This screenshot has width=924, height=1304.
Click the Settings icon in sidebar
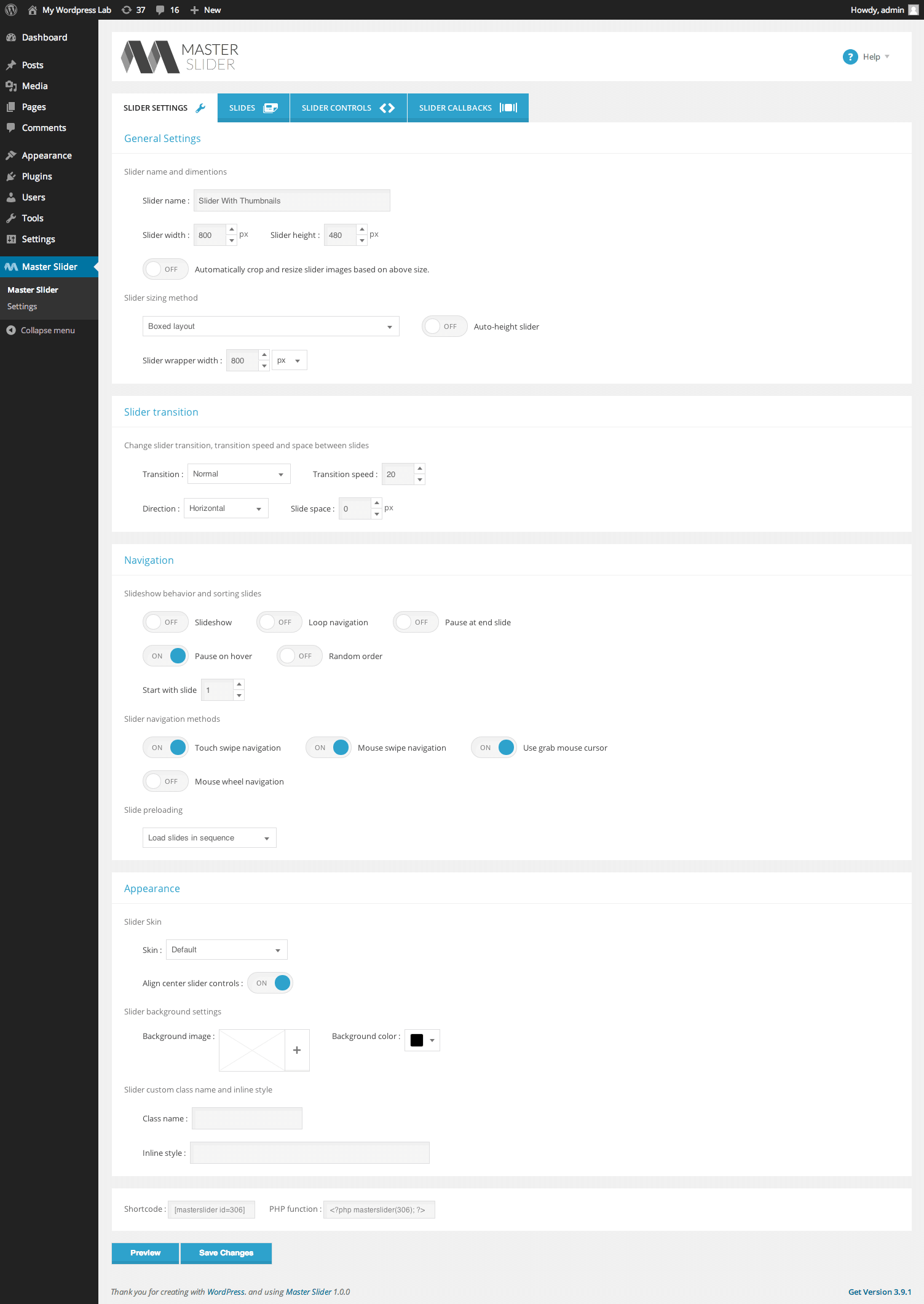(x=11, y=239)
